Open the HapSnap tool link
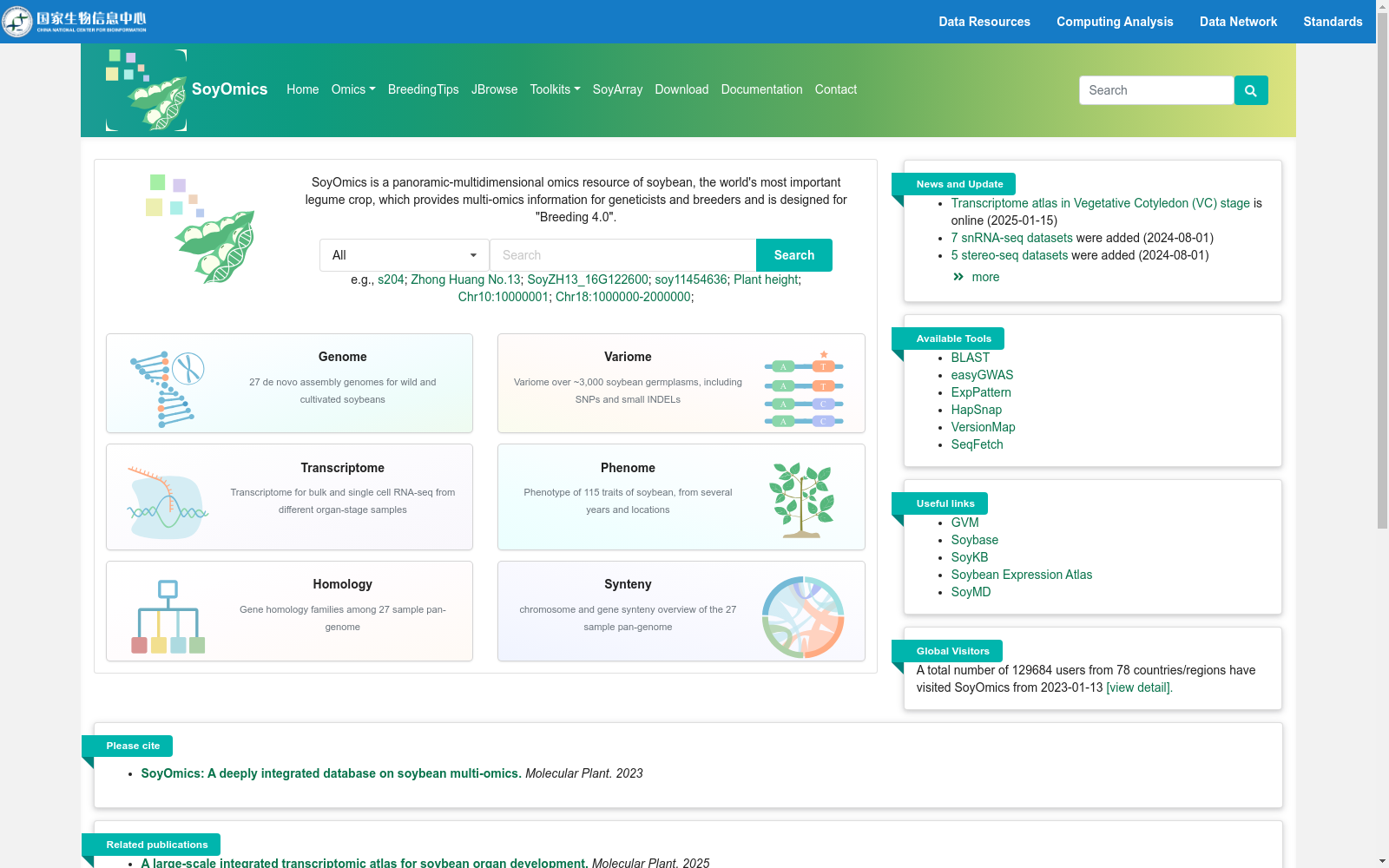 pyautogui.click(x=977, y=410)
